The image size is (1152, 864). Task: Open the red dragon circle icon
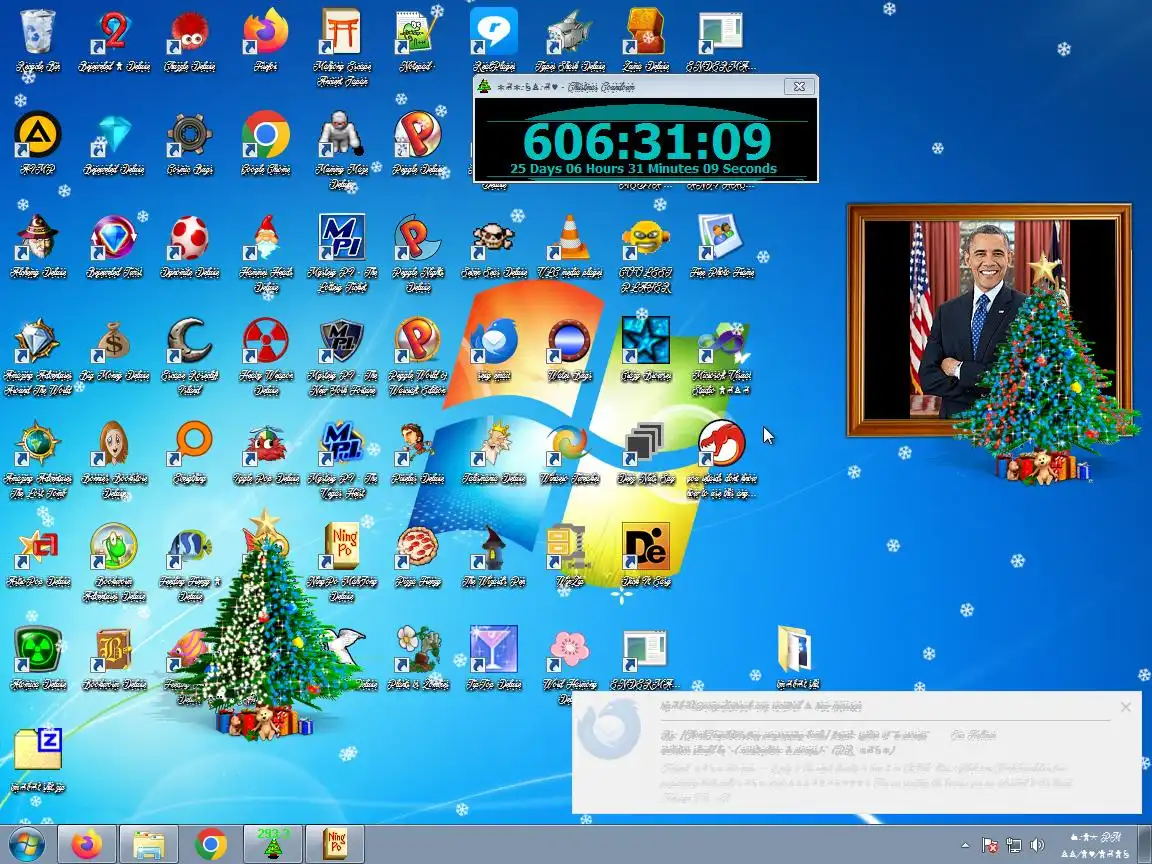[x=721, y=444]
